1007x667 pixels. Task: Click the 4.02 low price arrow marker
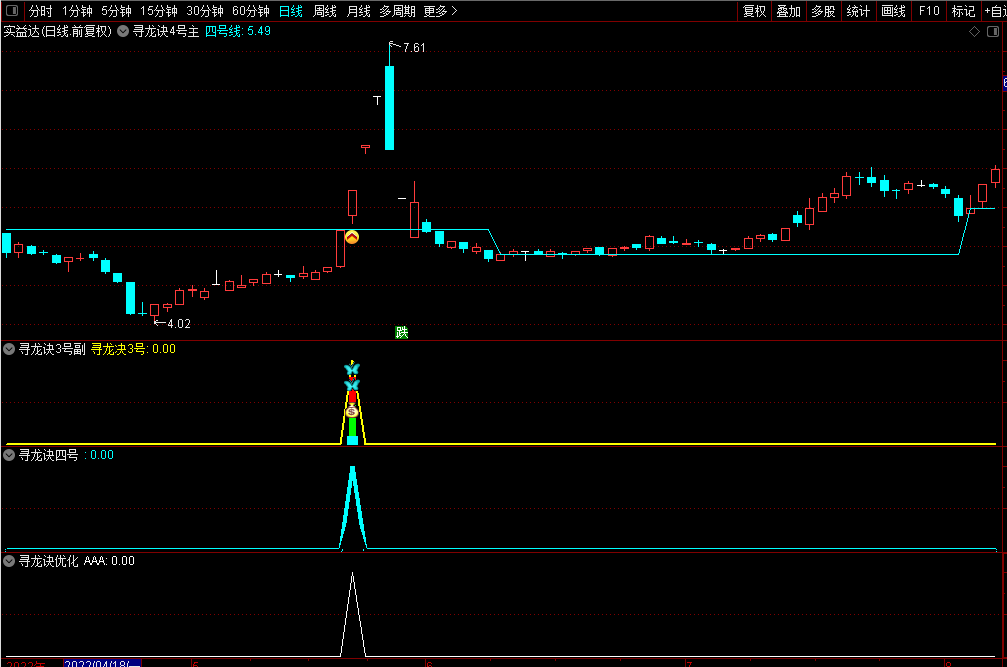172,324
